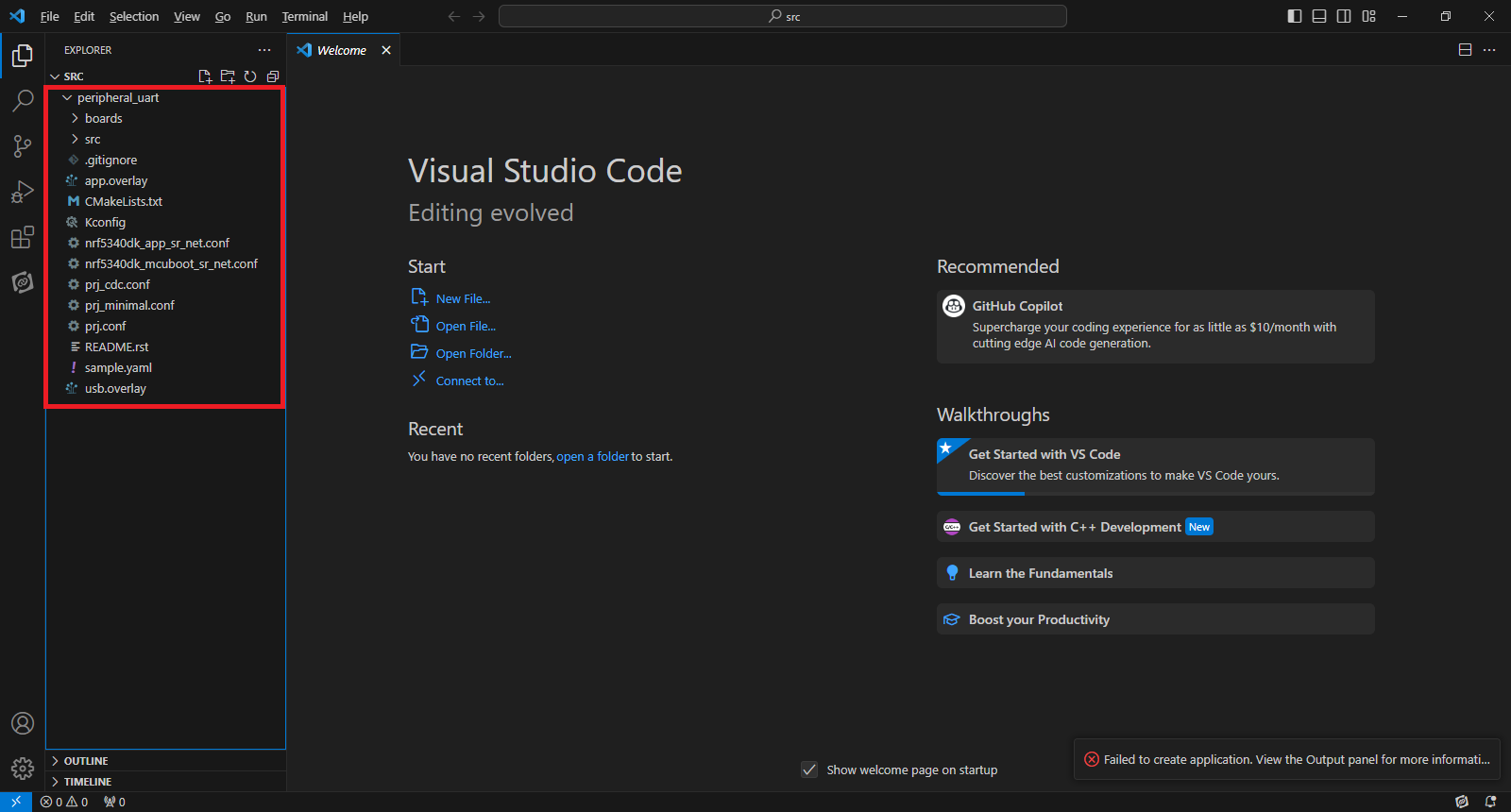Open the Source Control view
Viewport: 1511px width, 812px height.
click(x=23, y=145)
